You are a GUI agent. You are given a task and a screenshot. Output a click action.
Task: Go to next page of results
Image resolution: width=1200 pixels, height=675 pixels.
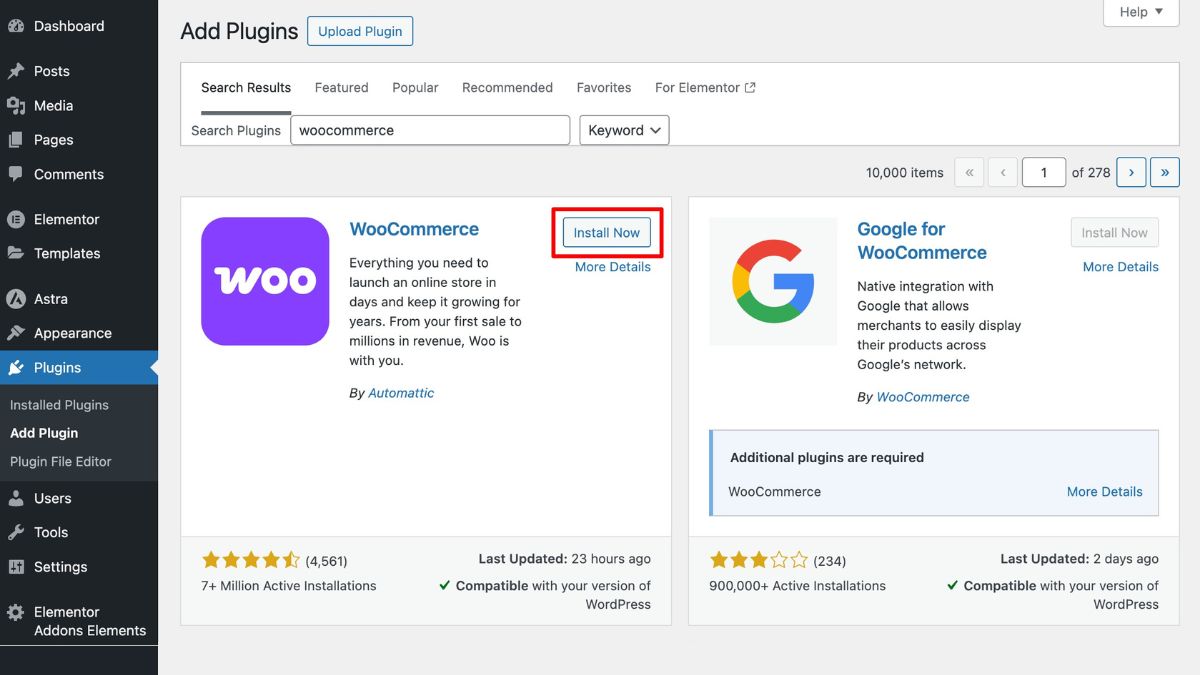click(x=1131, y=172)
